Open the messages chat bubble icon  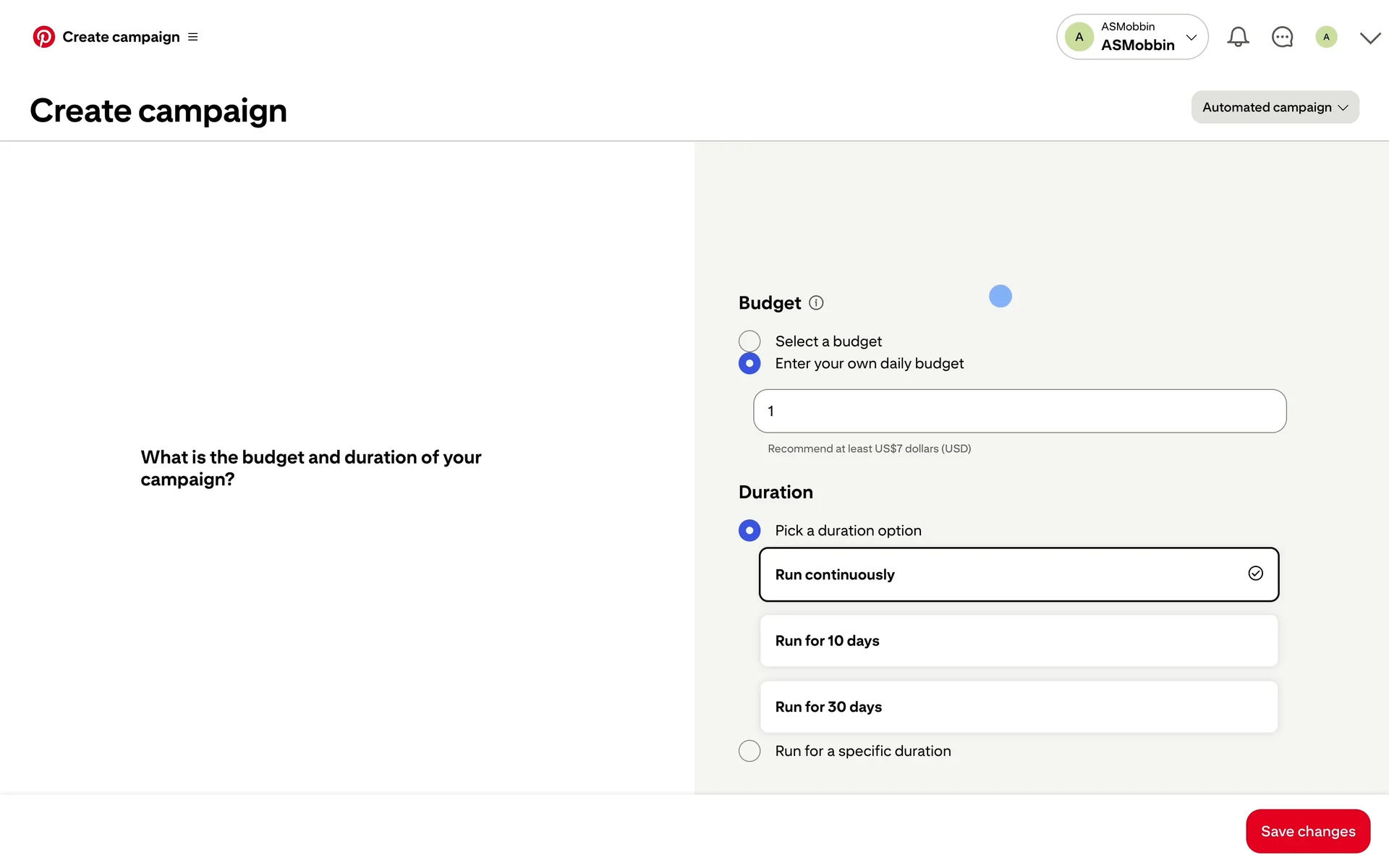tap(1282, 37)
